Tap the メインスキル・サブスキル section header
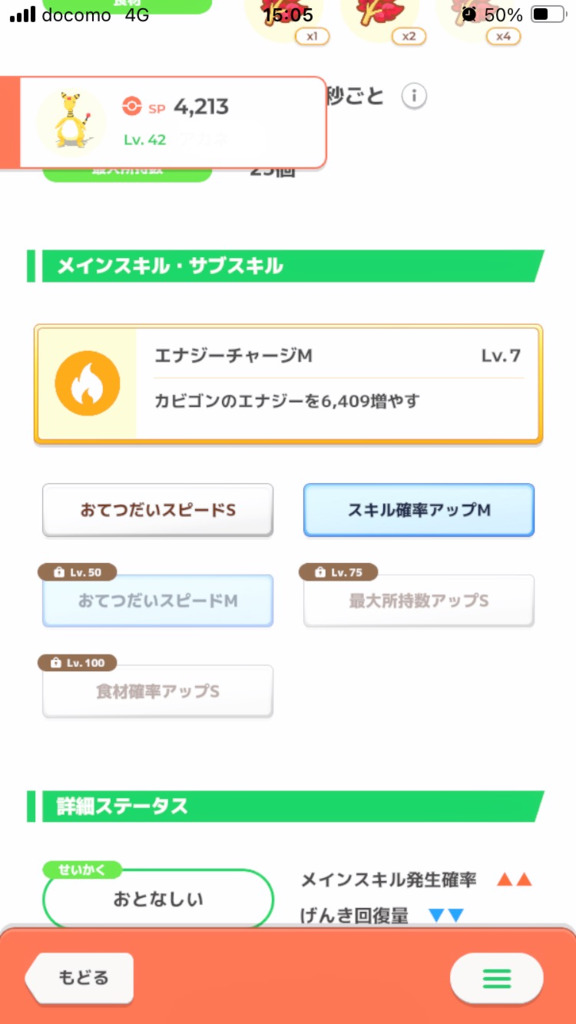This screenshot has width=576, height=1024. coord(285,266)
